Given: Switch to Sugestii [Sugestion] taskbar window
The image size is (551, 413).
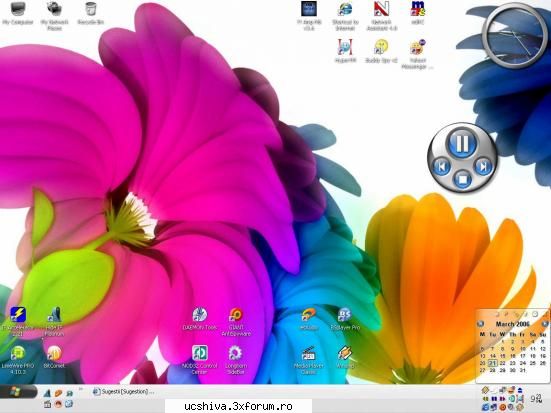Looking at the screenshot, I should (x=123, y=392).
